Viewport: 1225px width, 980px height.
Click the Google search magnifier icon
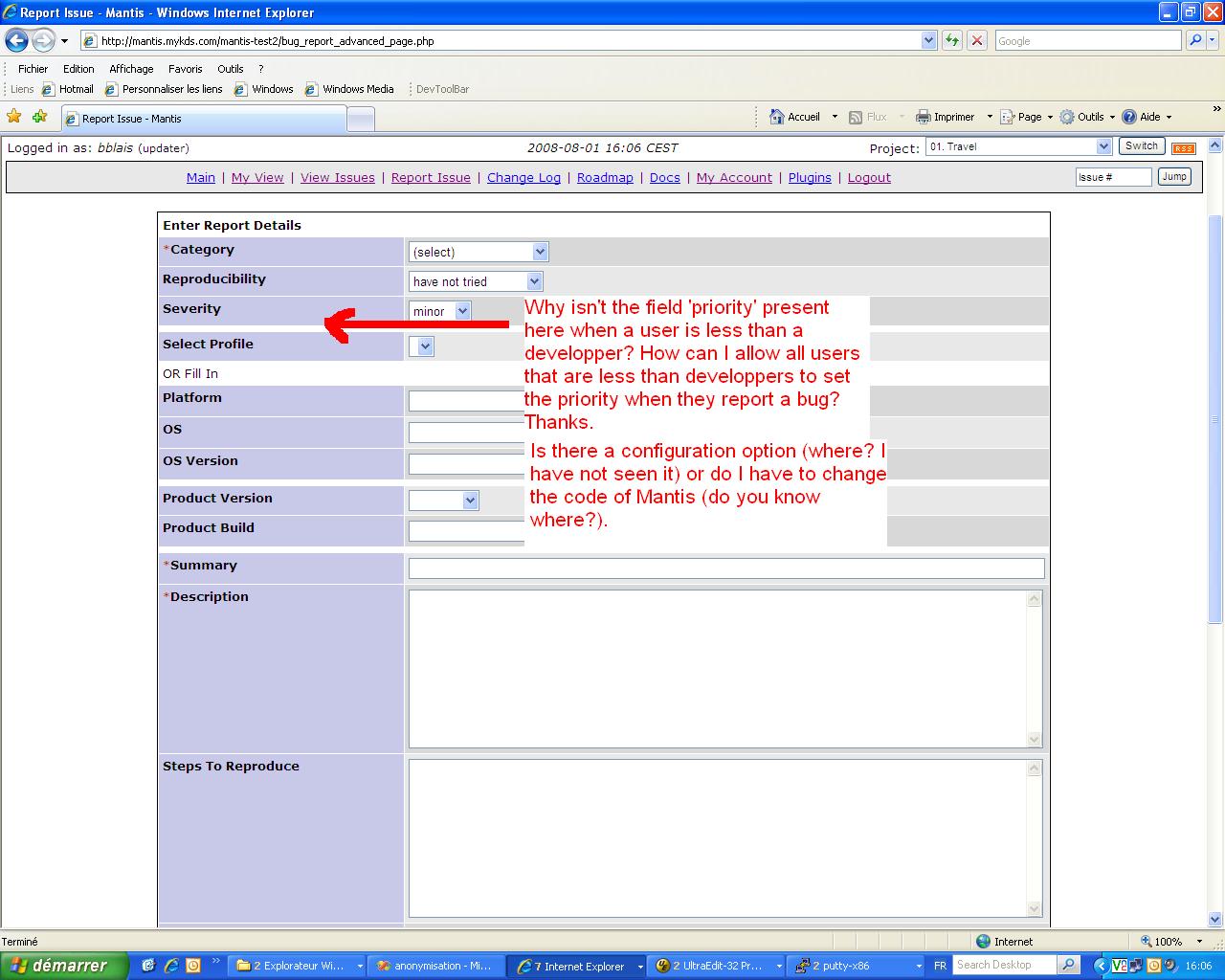coord(1195,40)
